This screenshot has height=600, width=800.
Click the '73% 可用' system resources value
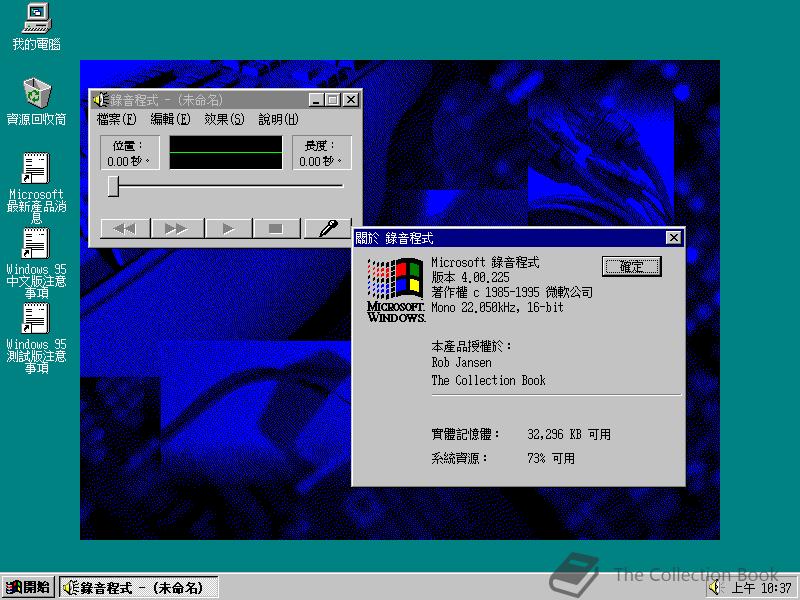pyautogui.click(x=551, y=458)
